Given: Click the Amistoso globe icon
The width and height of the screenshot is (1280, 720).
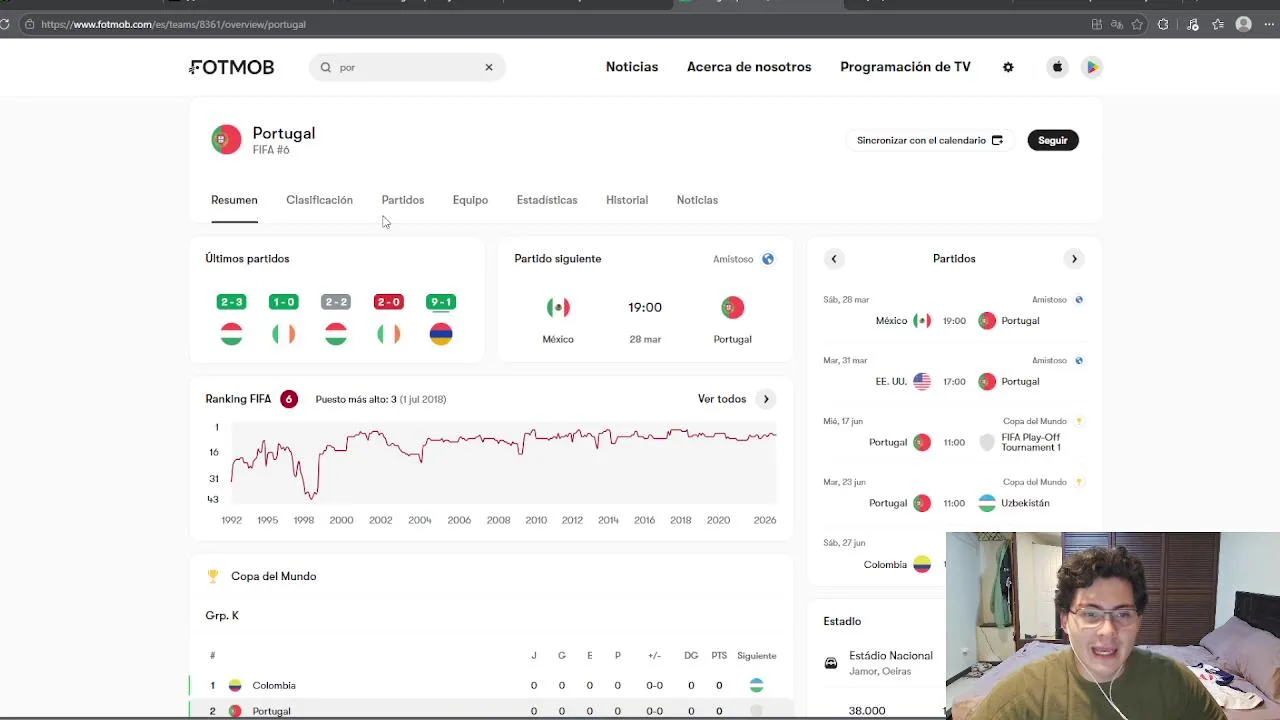Looking at the screenshot, I should coord(768,259).
